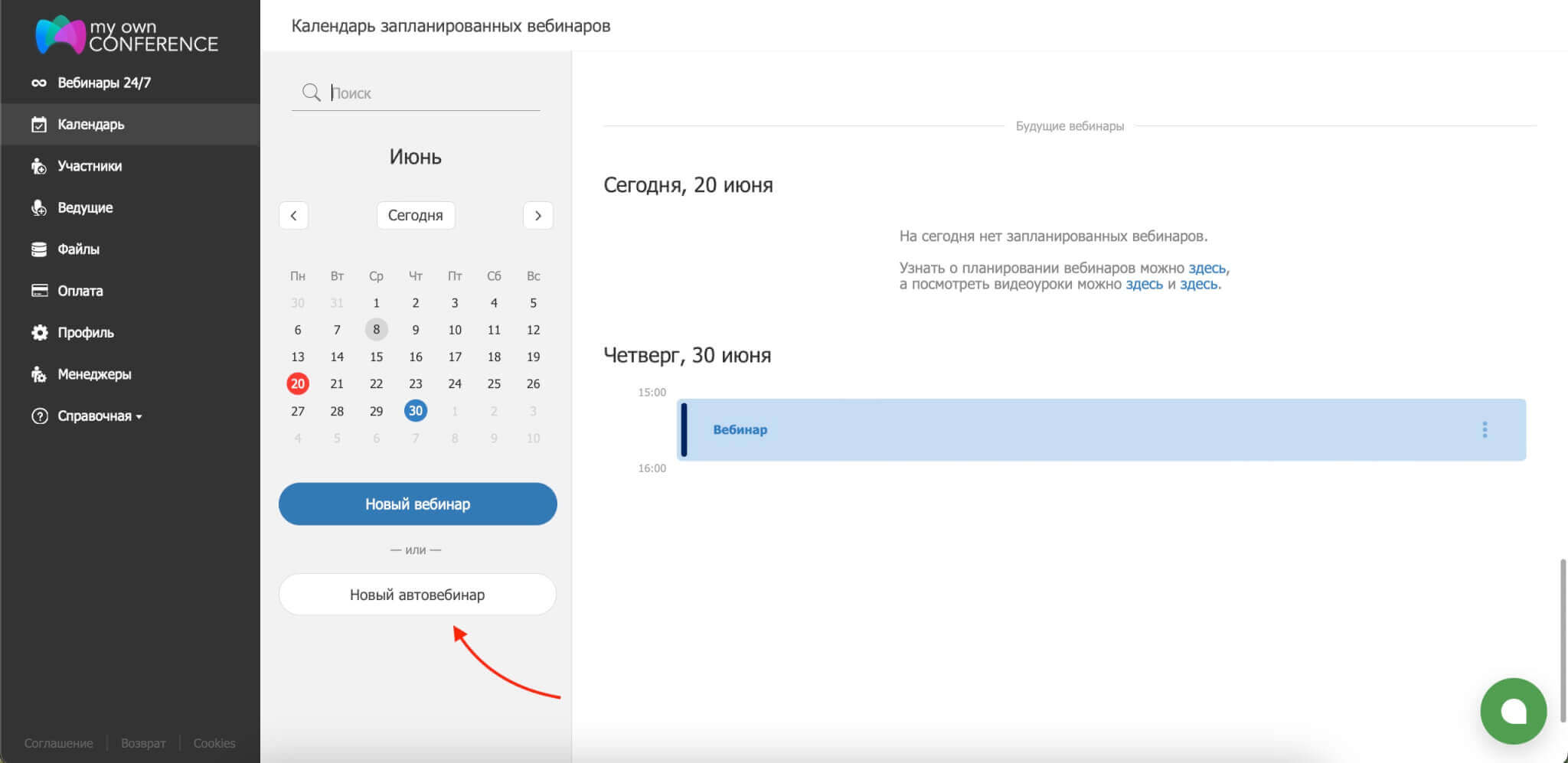Create a new webinar with Новый вебинар
Screen dimensions: 1568x763
pyautogui.click(x=416, y=504)
